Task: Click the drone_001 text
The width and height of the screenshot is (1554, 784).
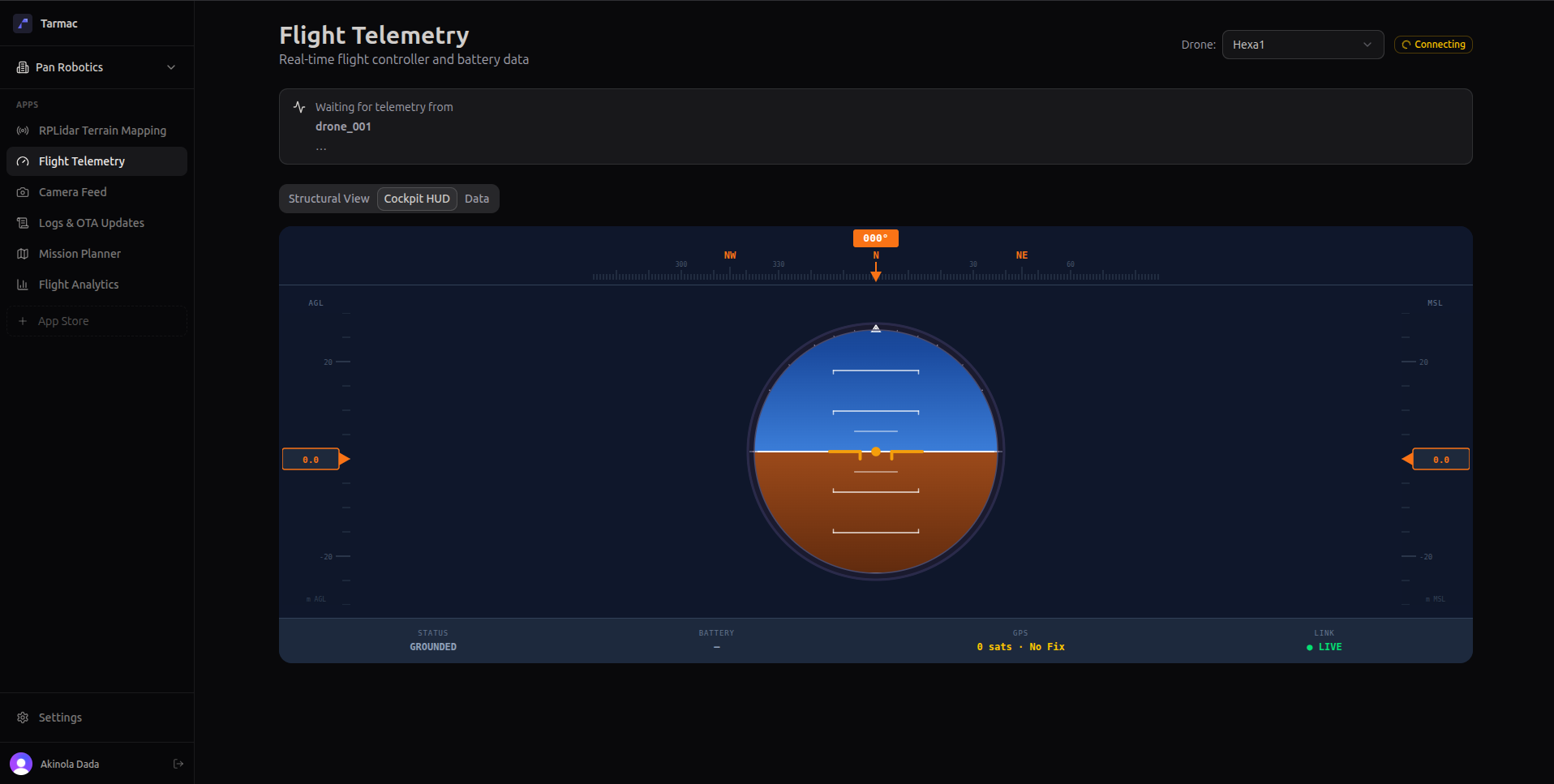Action: point(343,126)
